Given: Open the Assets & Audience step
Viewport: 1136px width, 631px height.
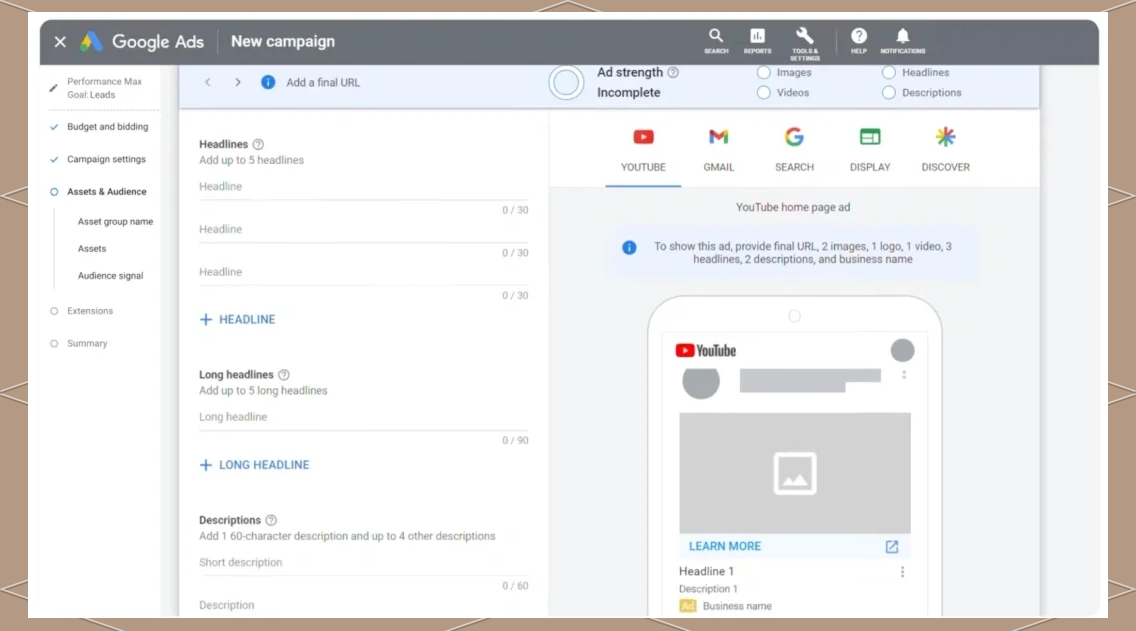Looking at the screenshot, I should tap(106, 192).
